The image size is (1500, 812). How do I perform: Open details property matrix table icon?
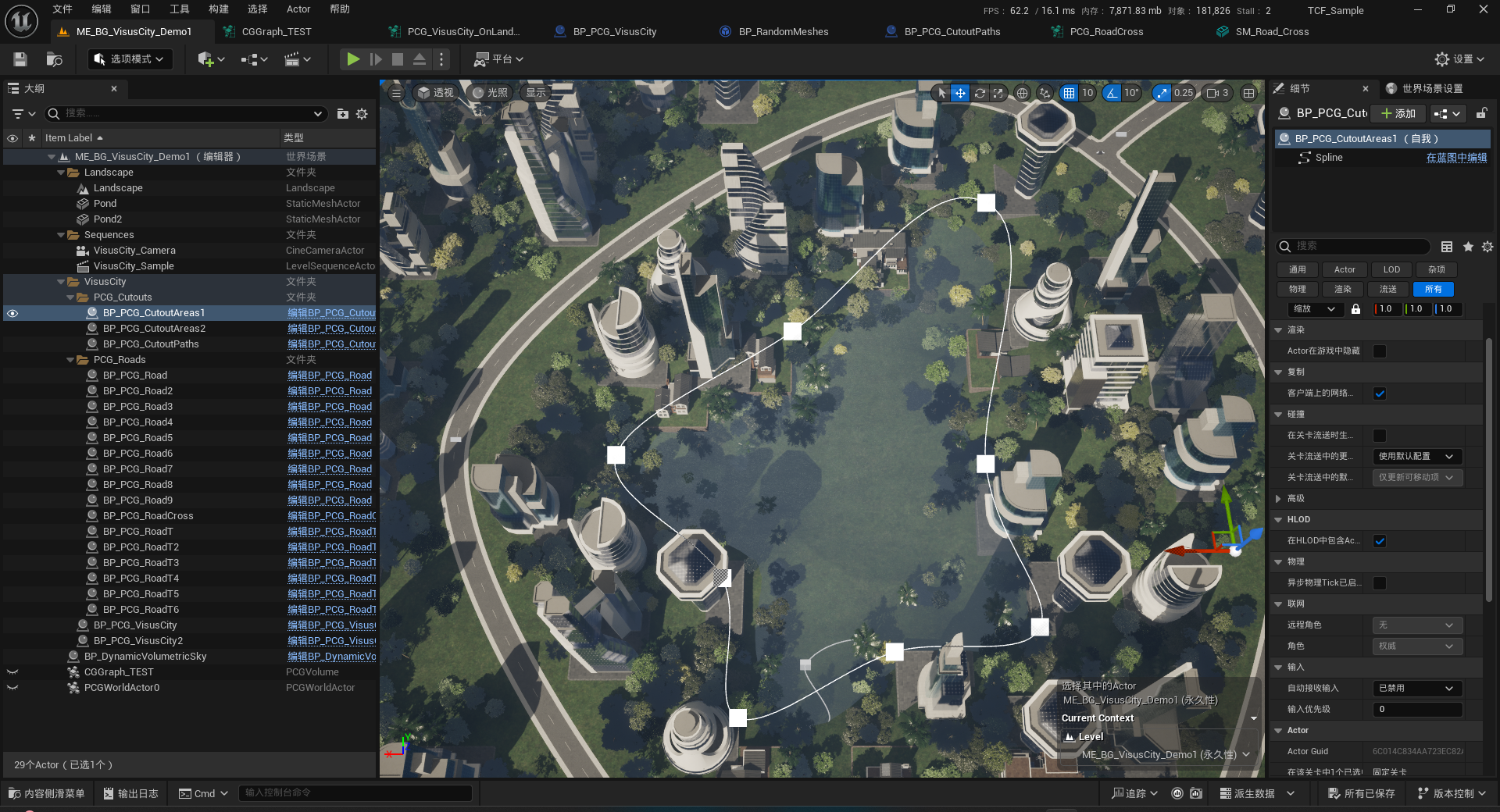point(1447,247)
